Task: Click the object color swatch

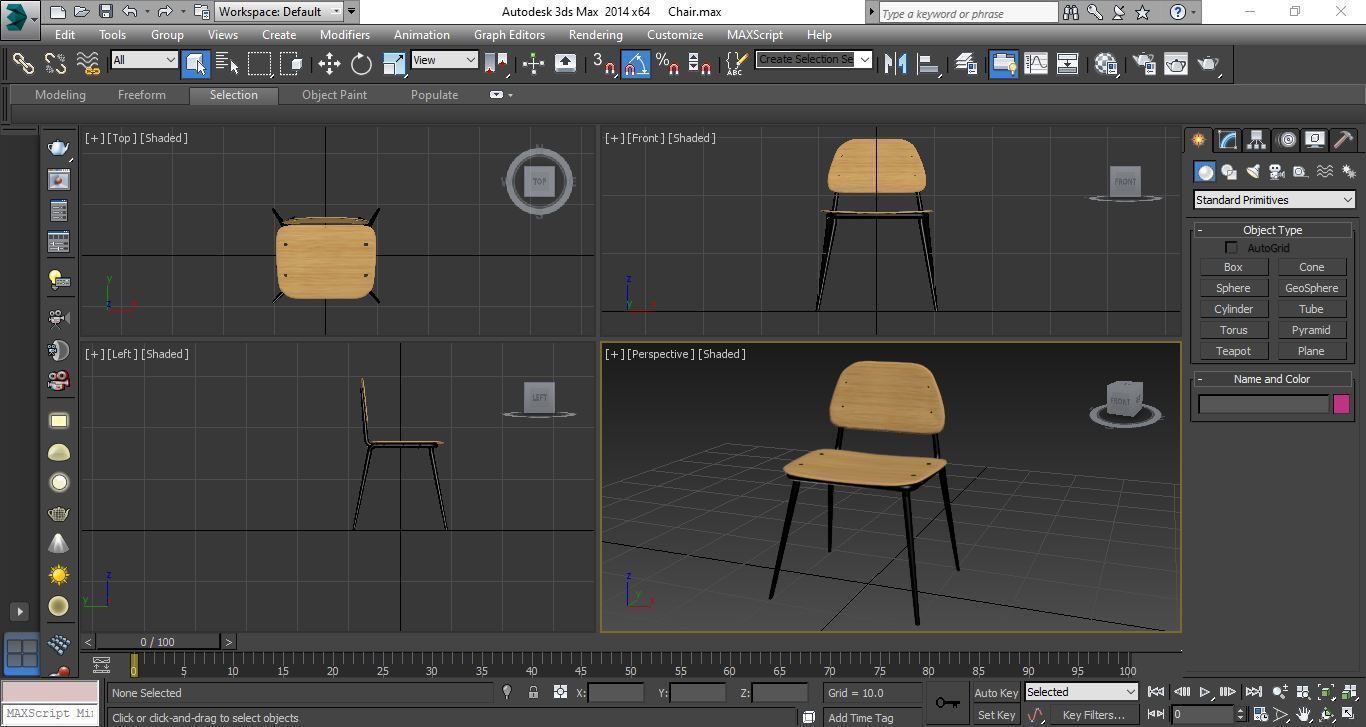Action: point(1341,403)
